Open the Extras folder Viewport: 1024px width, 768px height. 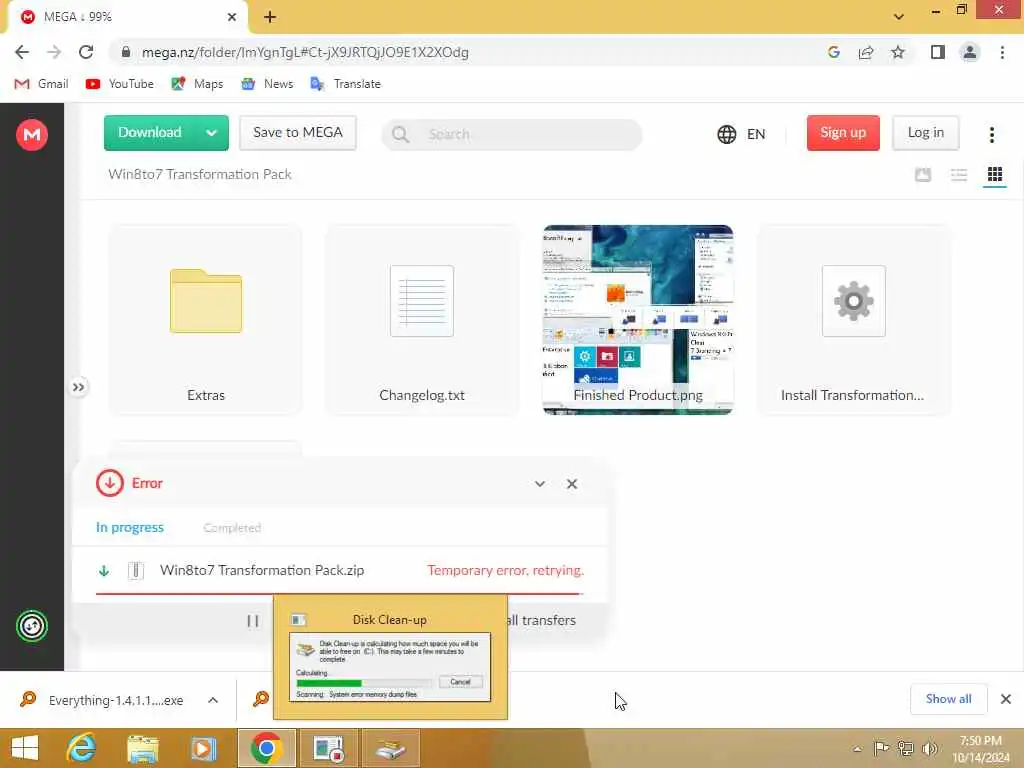tap(206, 320)
